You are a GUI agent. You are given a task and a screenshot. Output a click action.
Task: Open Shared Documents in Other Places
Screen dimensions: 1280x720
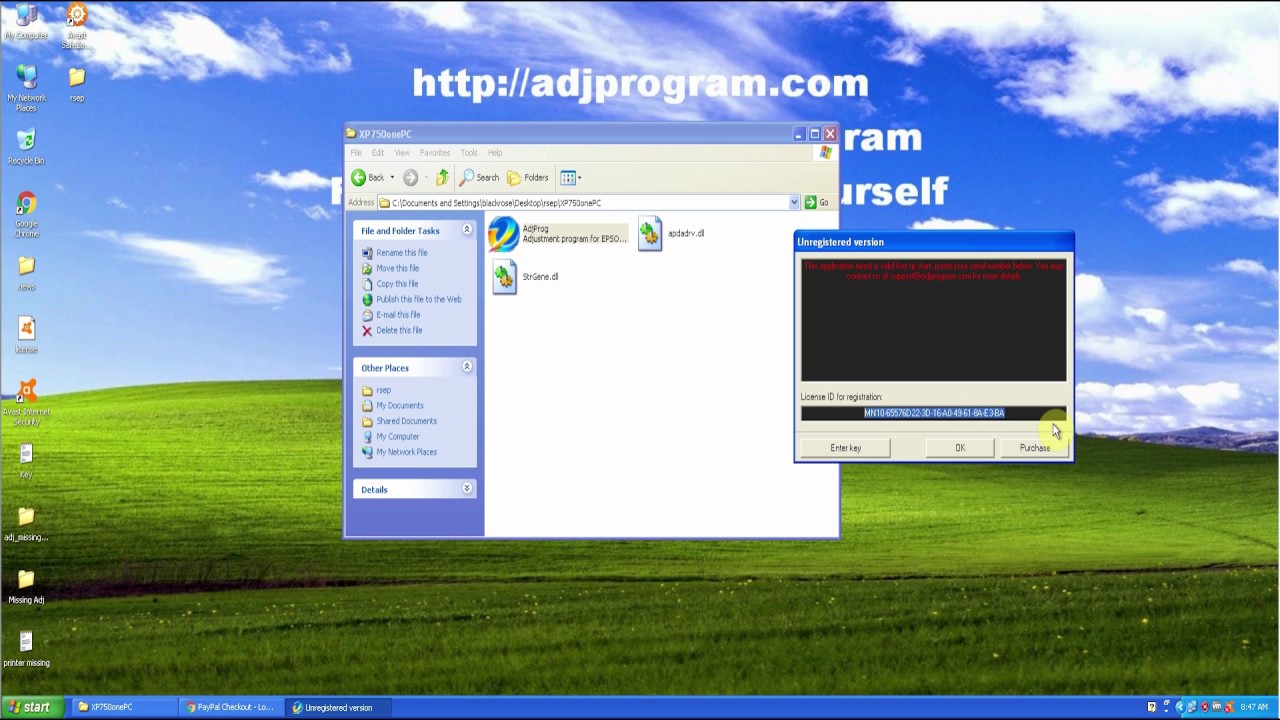point(406,421)
